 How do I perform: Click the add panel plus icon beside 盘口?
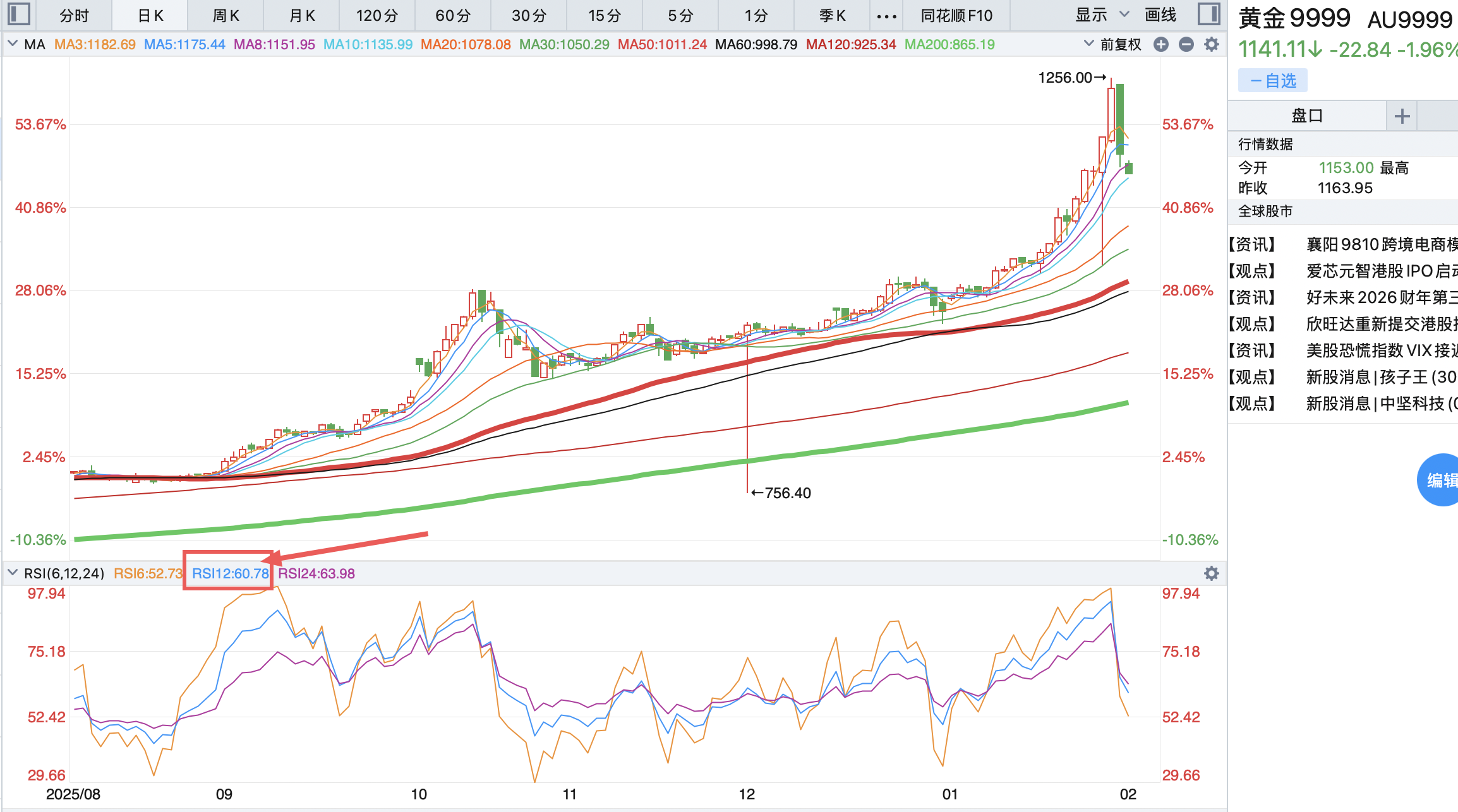pyautogui.click(x=1402, y=116)
